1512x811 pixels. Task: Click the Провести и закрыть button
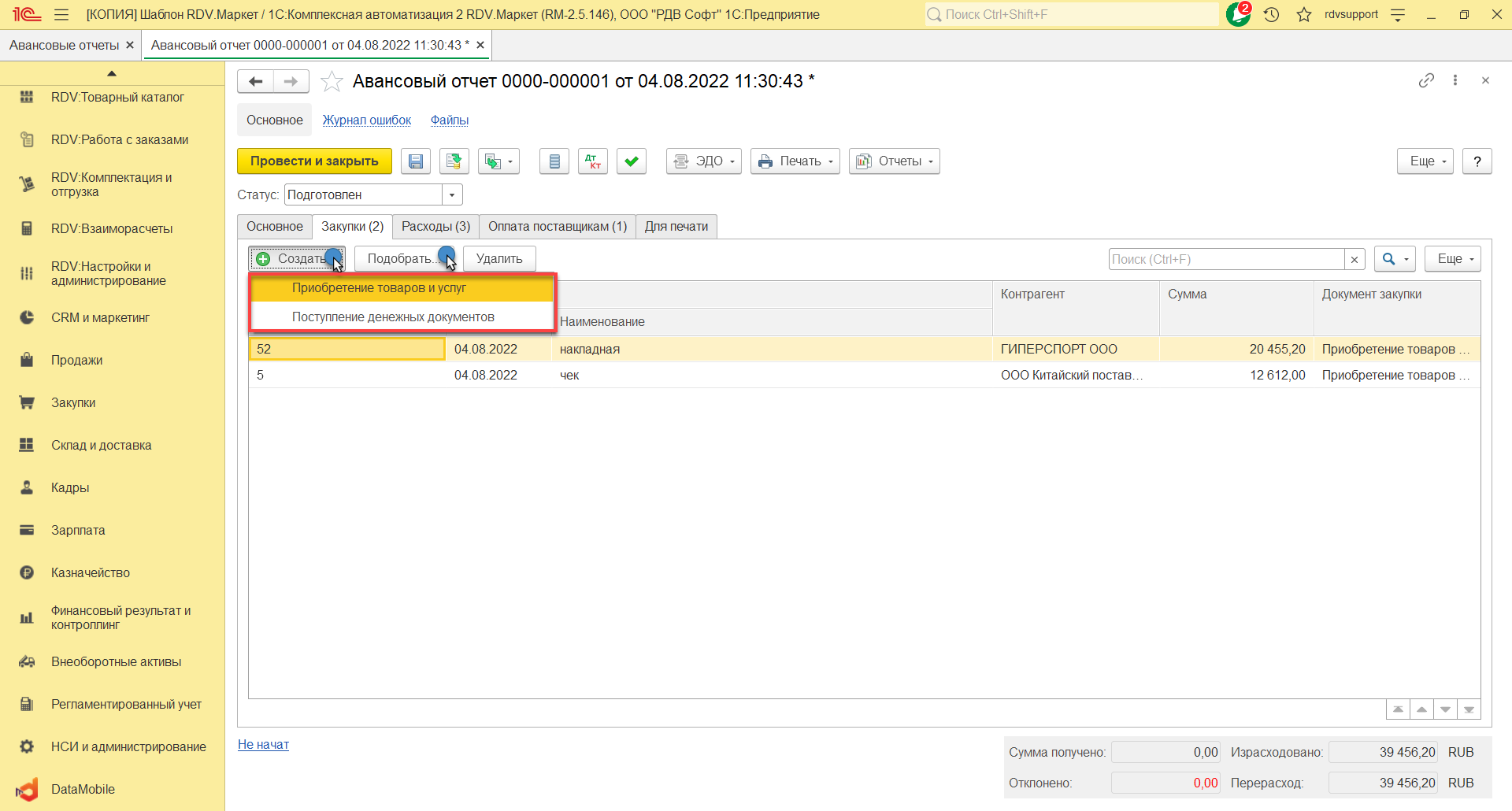314,161
